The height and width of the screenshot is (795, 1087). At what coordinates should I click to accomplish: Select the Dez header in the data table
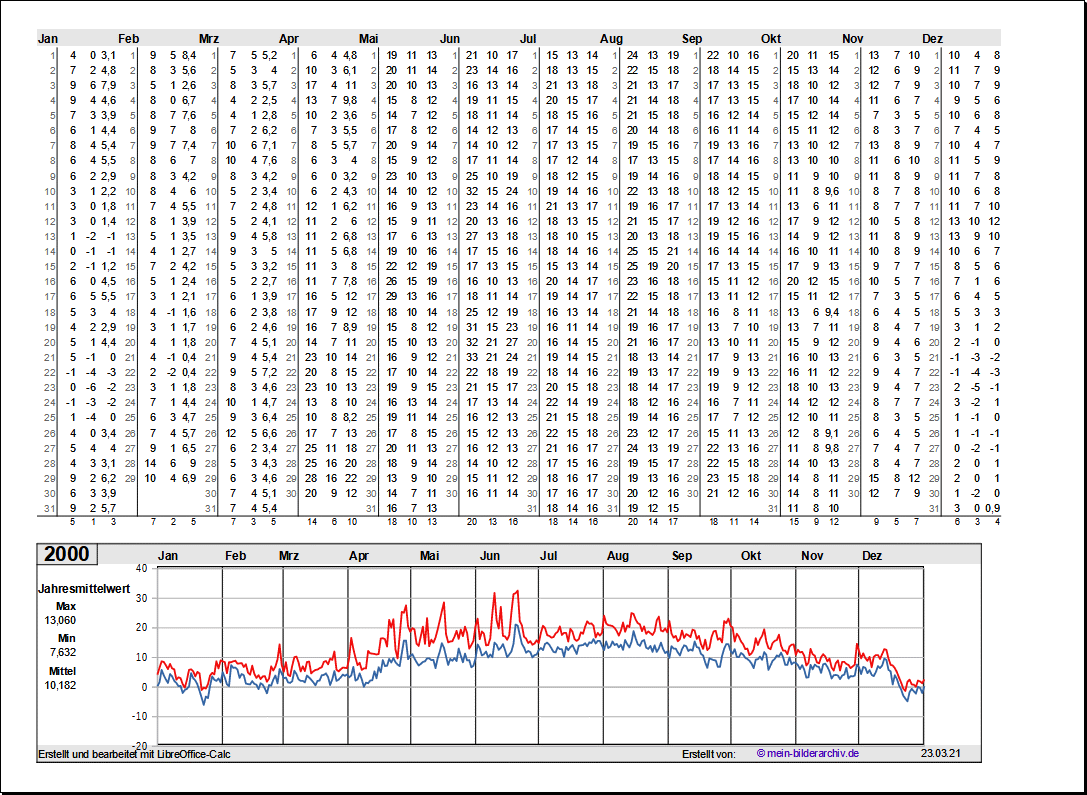point(932,39)
